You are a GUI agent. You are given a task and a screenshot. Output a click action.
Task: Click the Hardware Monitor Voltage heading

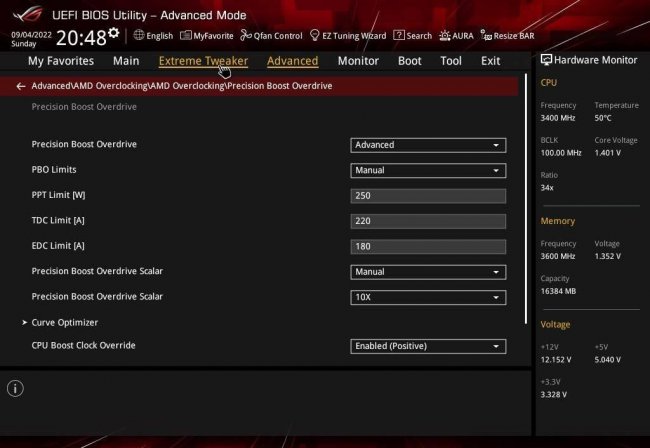[x=555, y=324]
